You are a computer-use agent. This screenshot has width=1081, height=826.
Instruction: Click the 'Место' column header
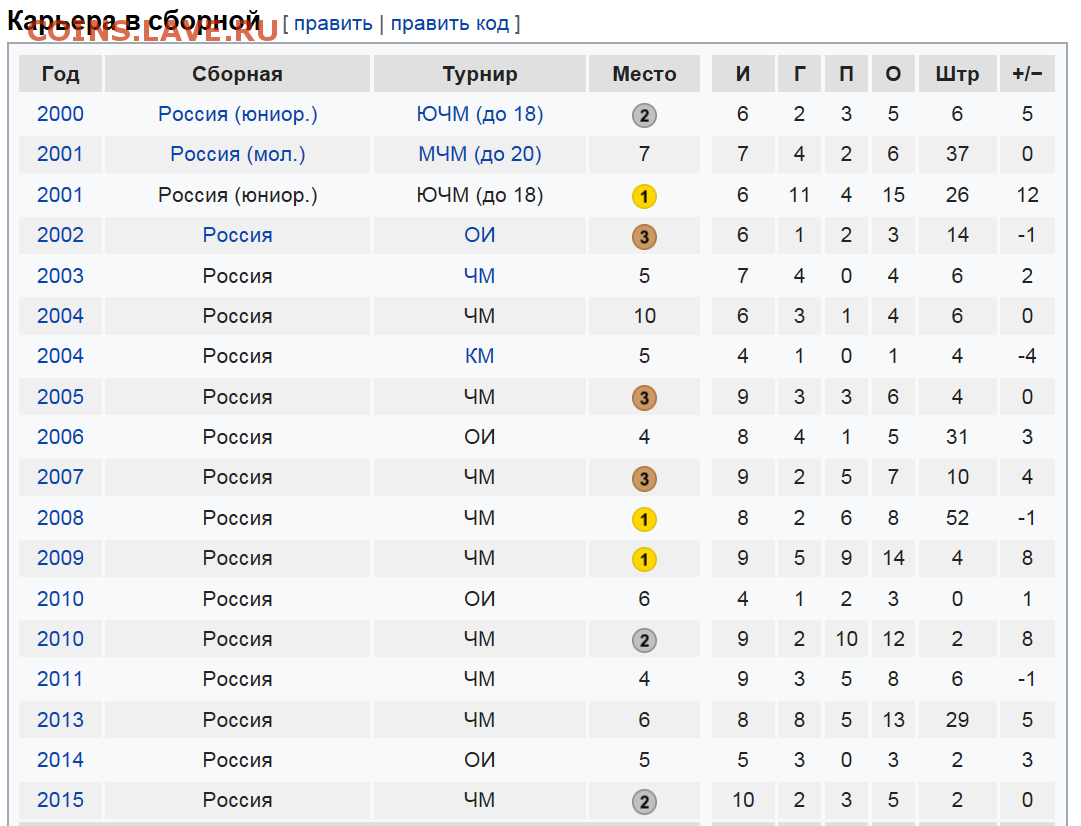click(x=644, y=74)
